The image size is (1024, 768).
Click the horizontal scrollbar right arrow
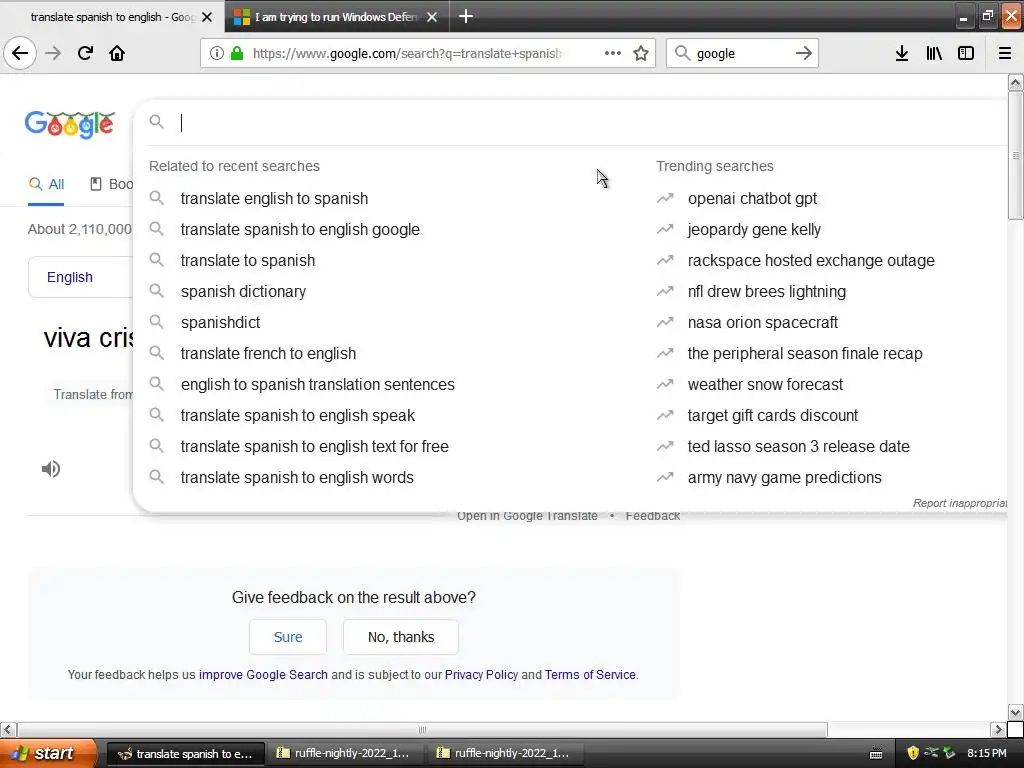pyautogui.click(x=997, y=729)
